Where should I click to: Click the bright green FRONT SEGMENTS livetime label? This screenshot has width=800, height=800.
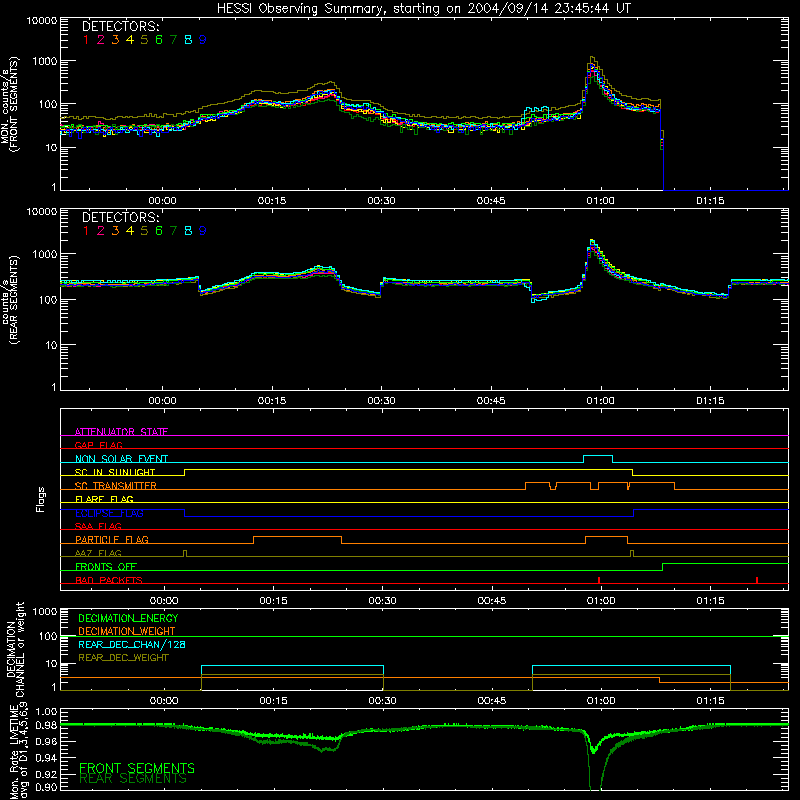137,768
